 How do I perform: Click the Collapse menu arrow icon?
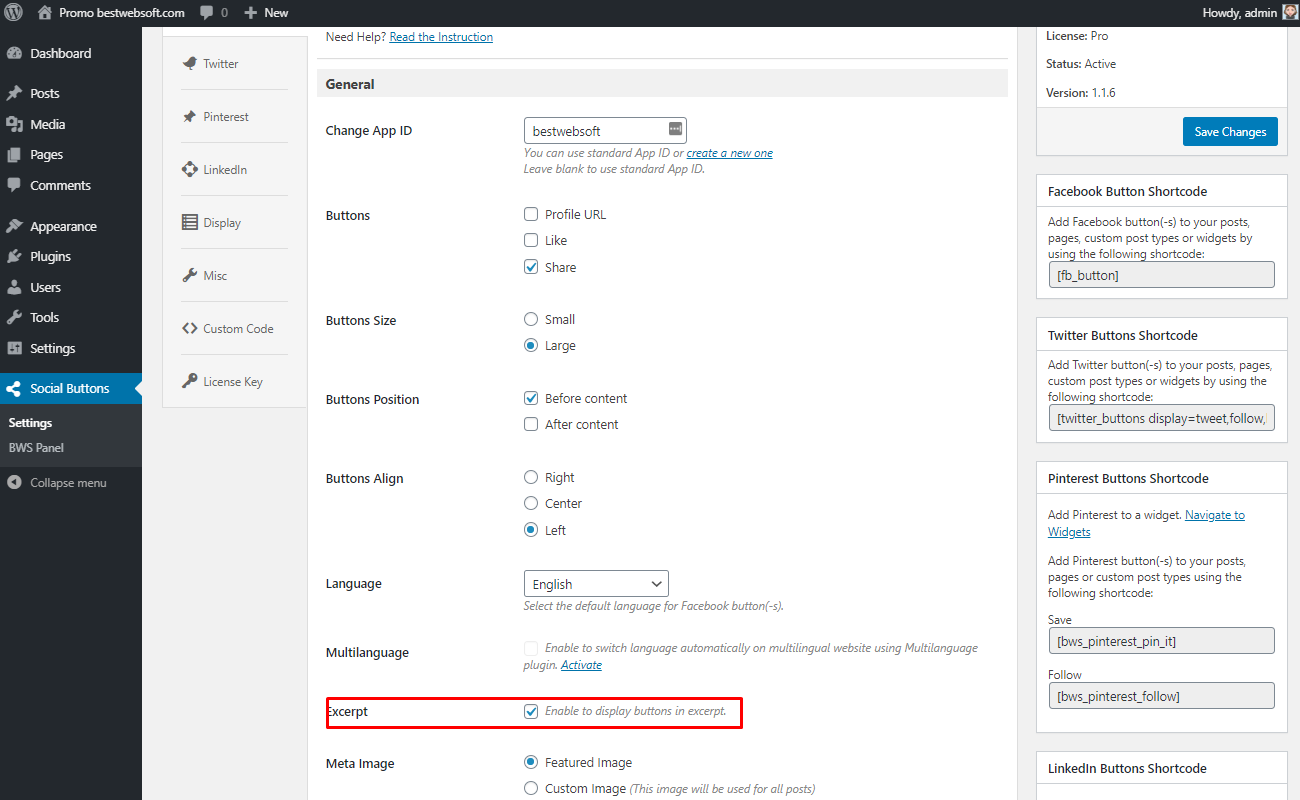click(14, 482)
